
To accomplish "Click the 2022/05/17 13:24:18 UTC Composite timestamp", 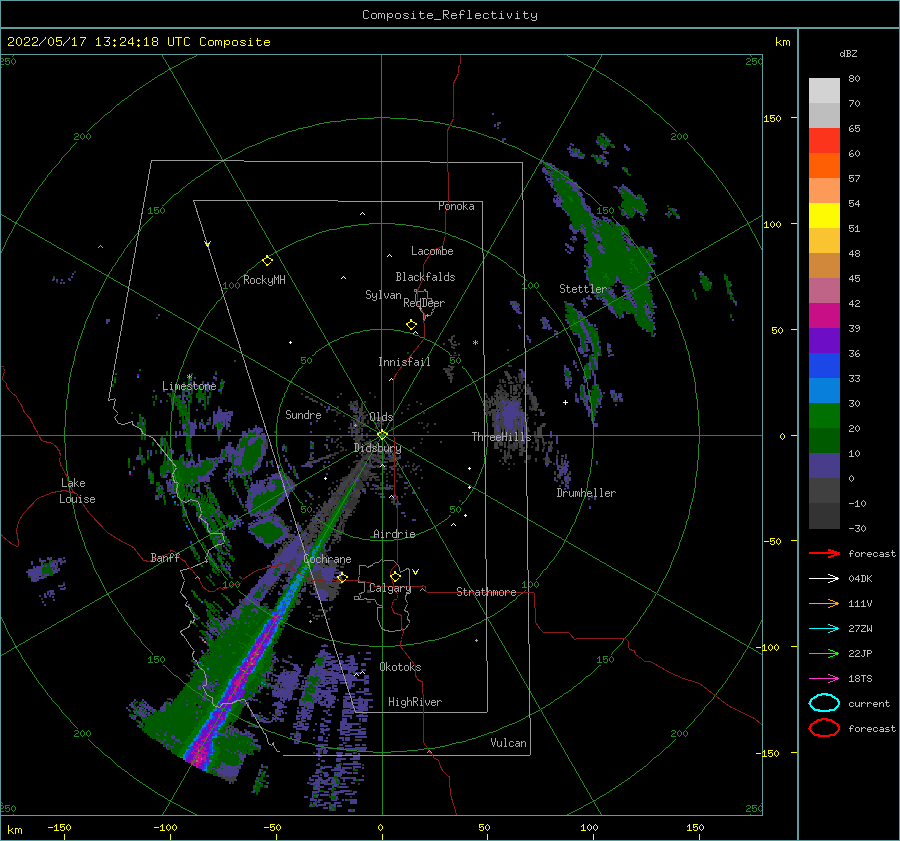I will (138, 42).
